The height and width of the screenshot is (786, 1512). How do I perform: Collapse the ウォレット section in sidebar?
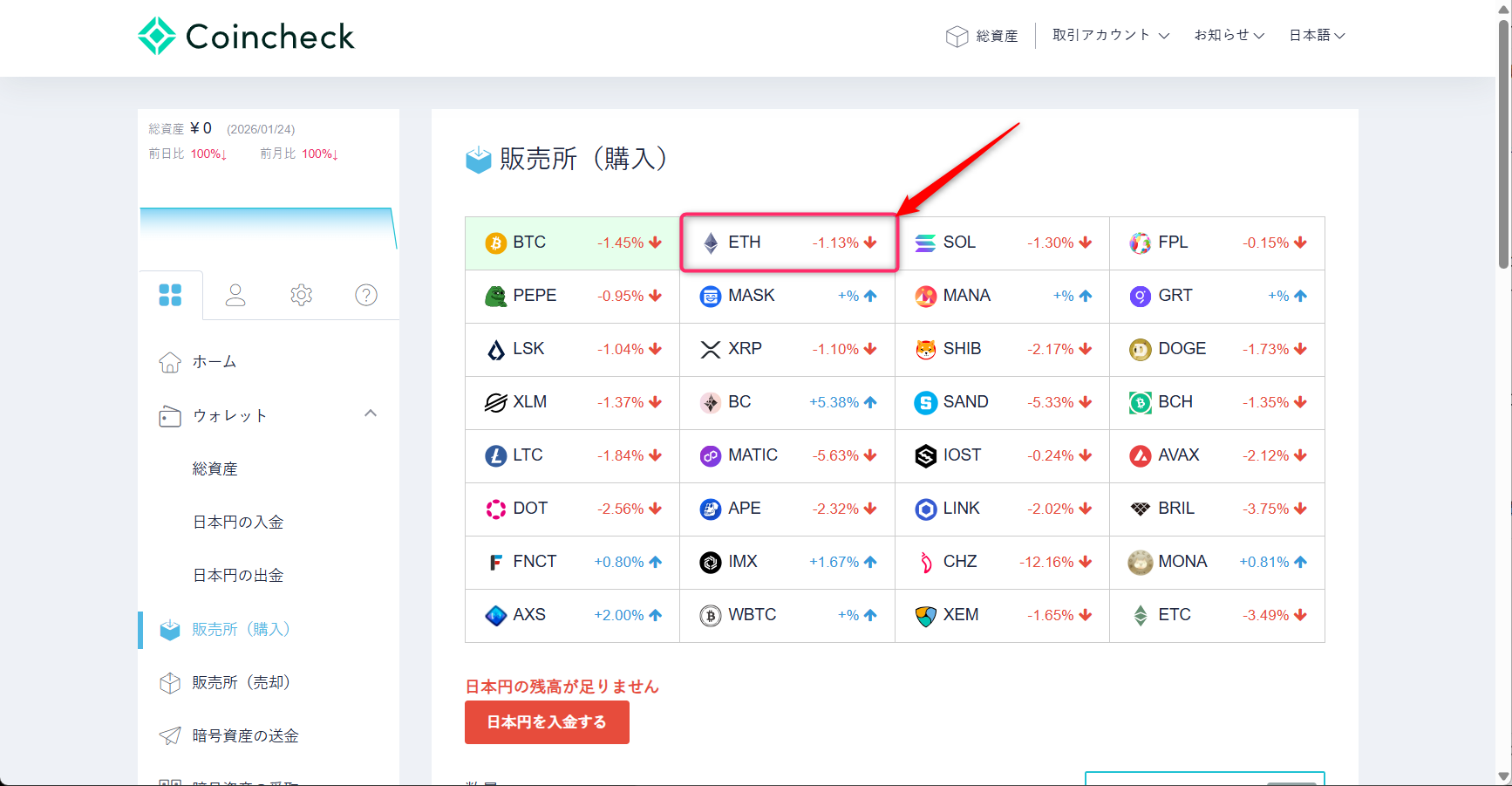371,414
